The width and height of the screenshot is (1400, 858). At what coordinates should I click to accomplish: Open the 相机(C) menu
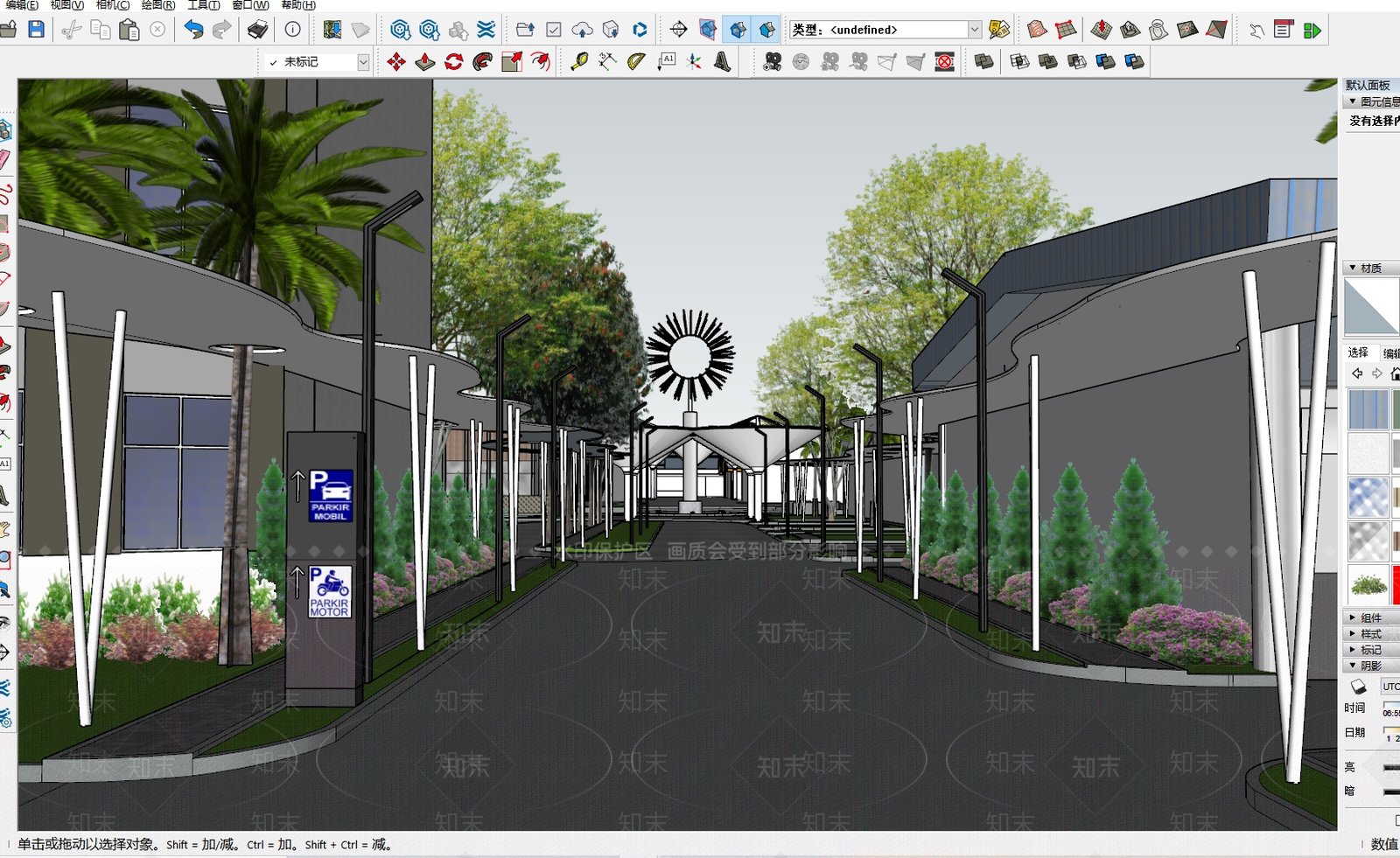113,5
